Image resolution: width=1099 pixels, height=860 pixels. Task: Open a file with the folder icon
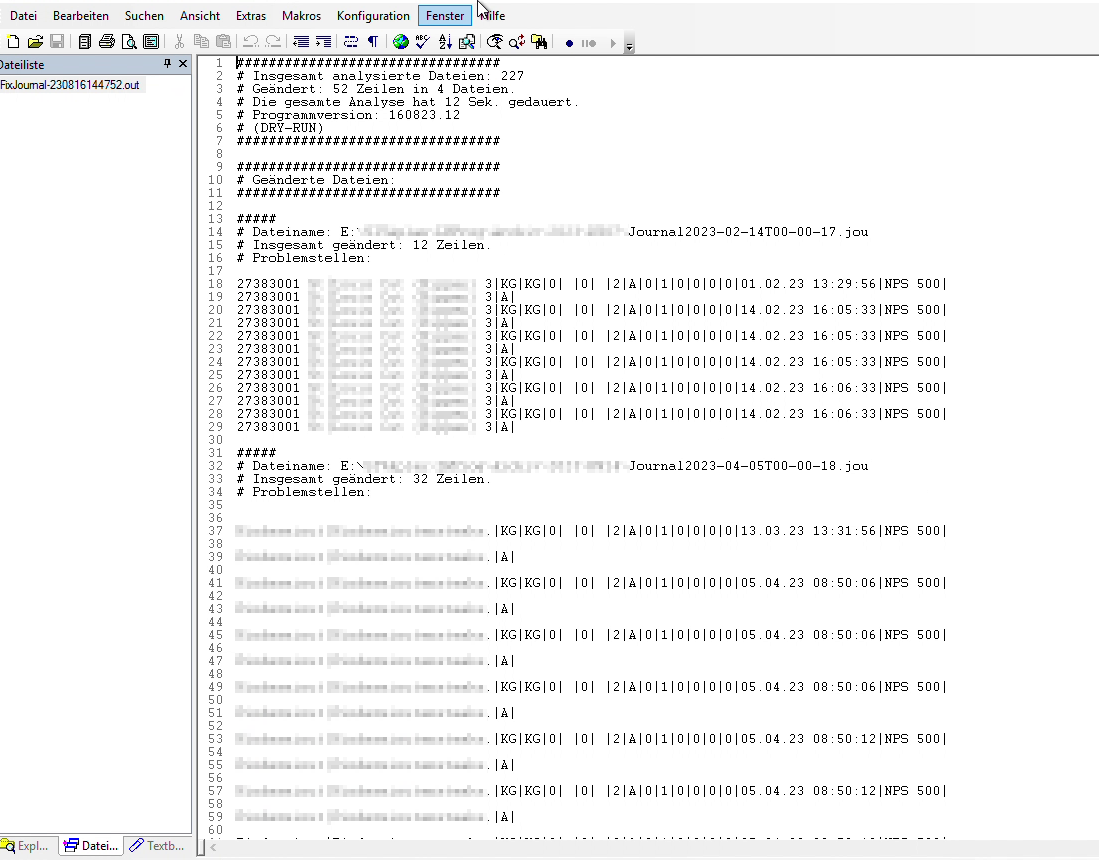(x=35, y=42)
